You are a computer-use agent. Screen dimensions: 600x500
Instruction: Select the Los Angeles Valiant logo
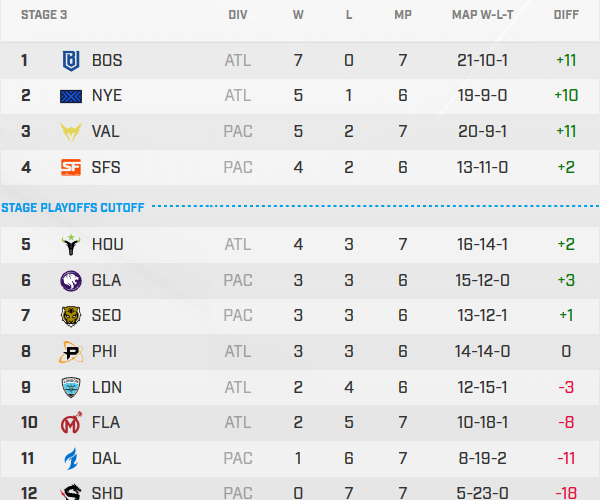[x=71, y=132]
